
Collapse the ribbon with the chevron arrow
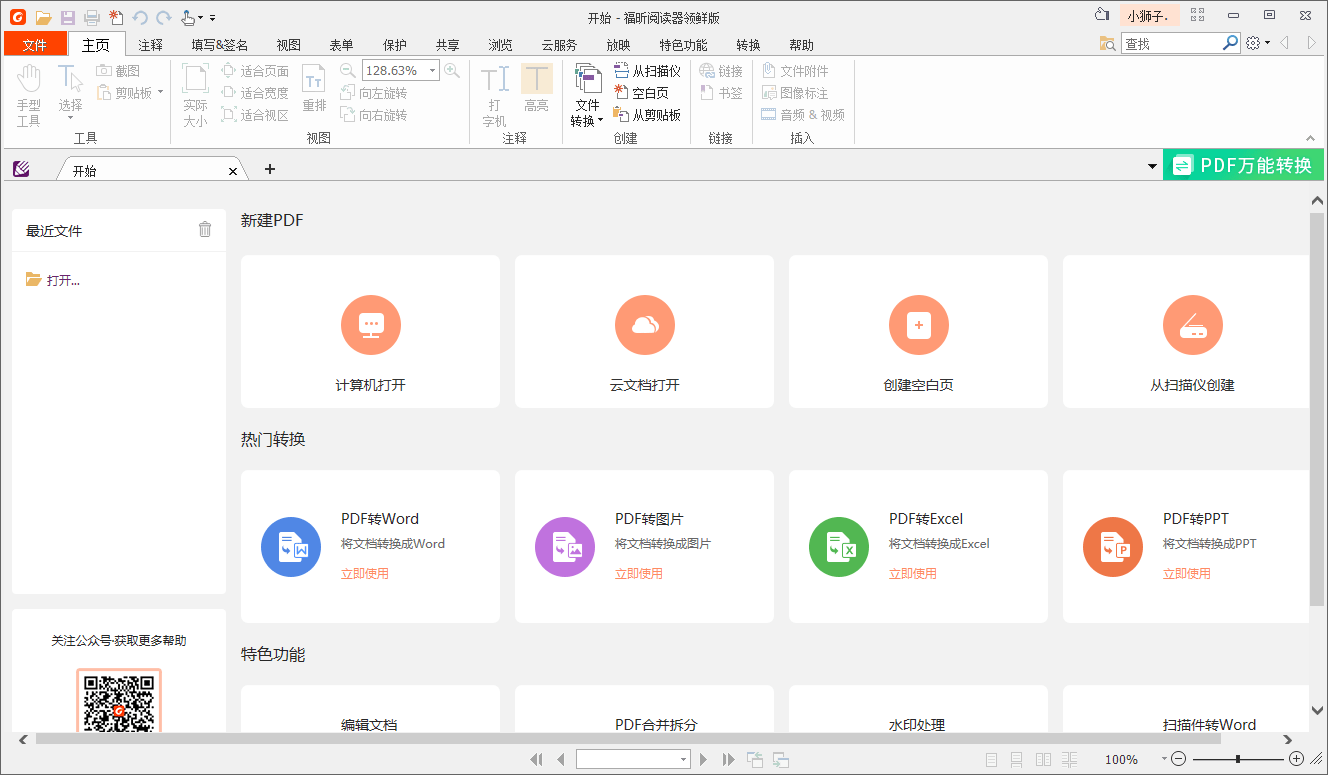pyautogui.click(x=1310, y=139)
